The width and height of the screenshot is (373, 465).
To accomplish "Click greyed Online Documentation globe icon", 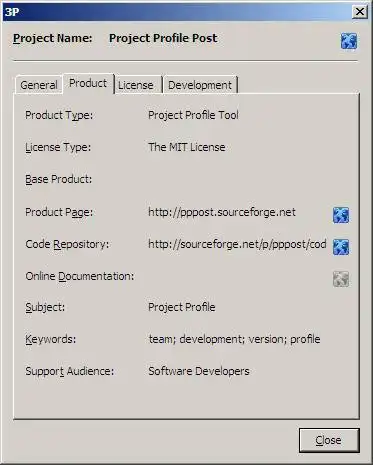I will click(x=341, y=279).
